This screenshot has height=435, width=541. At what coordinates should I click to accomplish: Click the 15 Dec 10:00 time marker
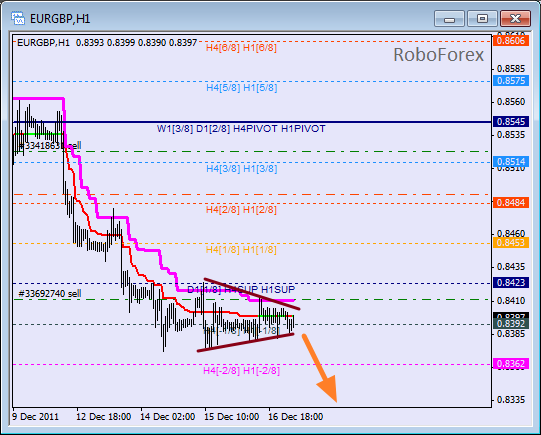232,417
